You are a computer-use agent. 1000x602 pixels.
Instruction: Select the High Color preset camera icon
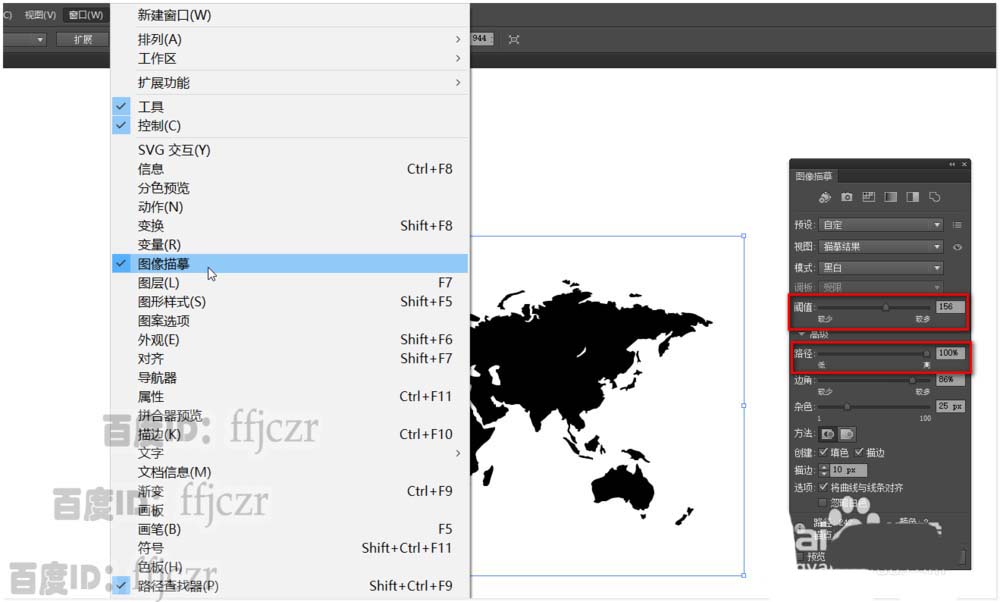pyautogui.click(x=845, y=195)
